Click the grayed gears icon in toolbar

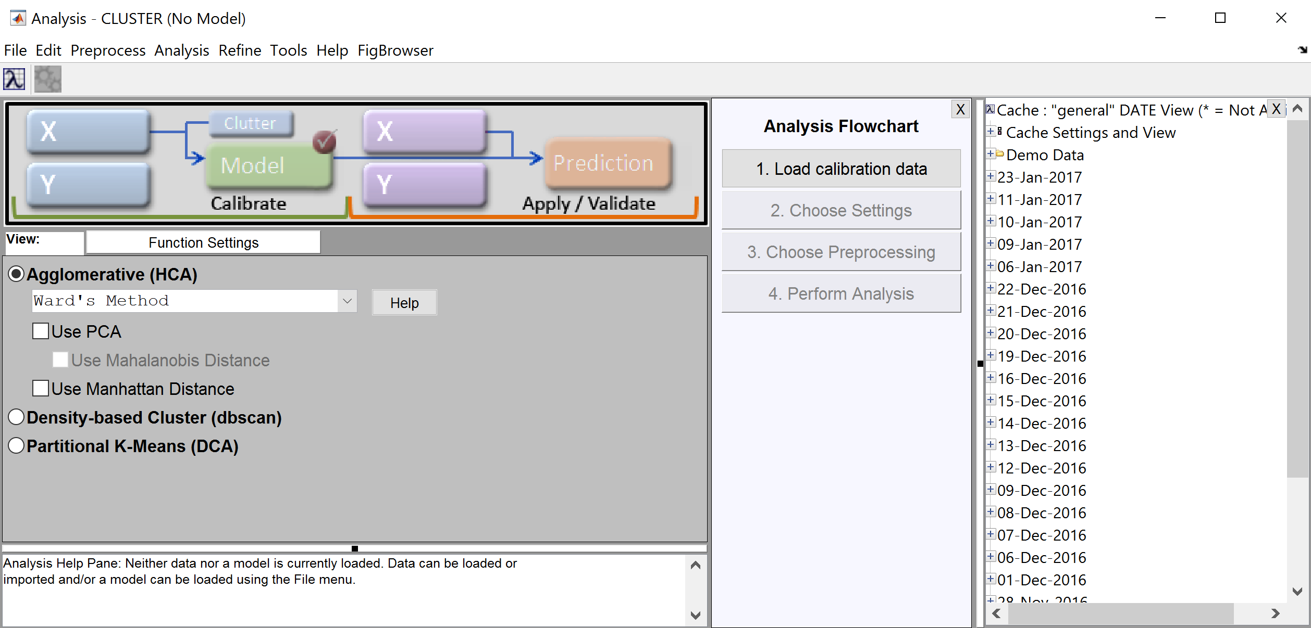point(48,79)
